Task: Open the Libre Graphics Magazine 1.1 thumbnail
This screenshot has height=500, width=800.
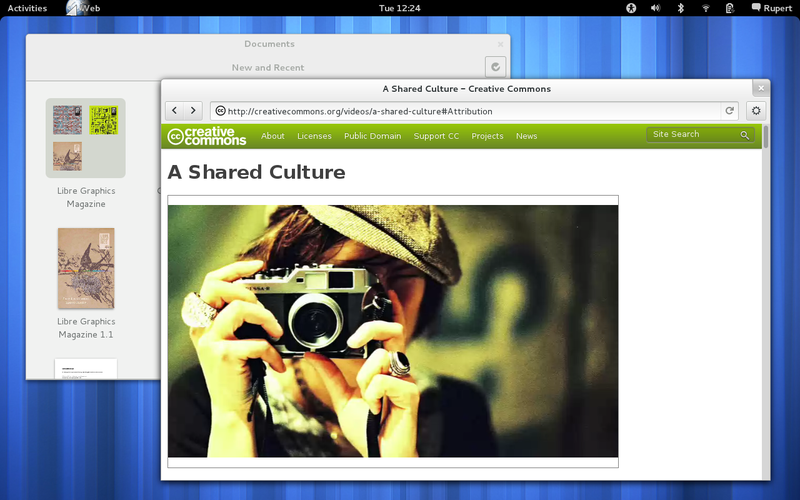Action: pos(86,268)
